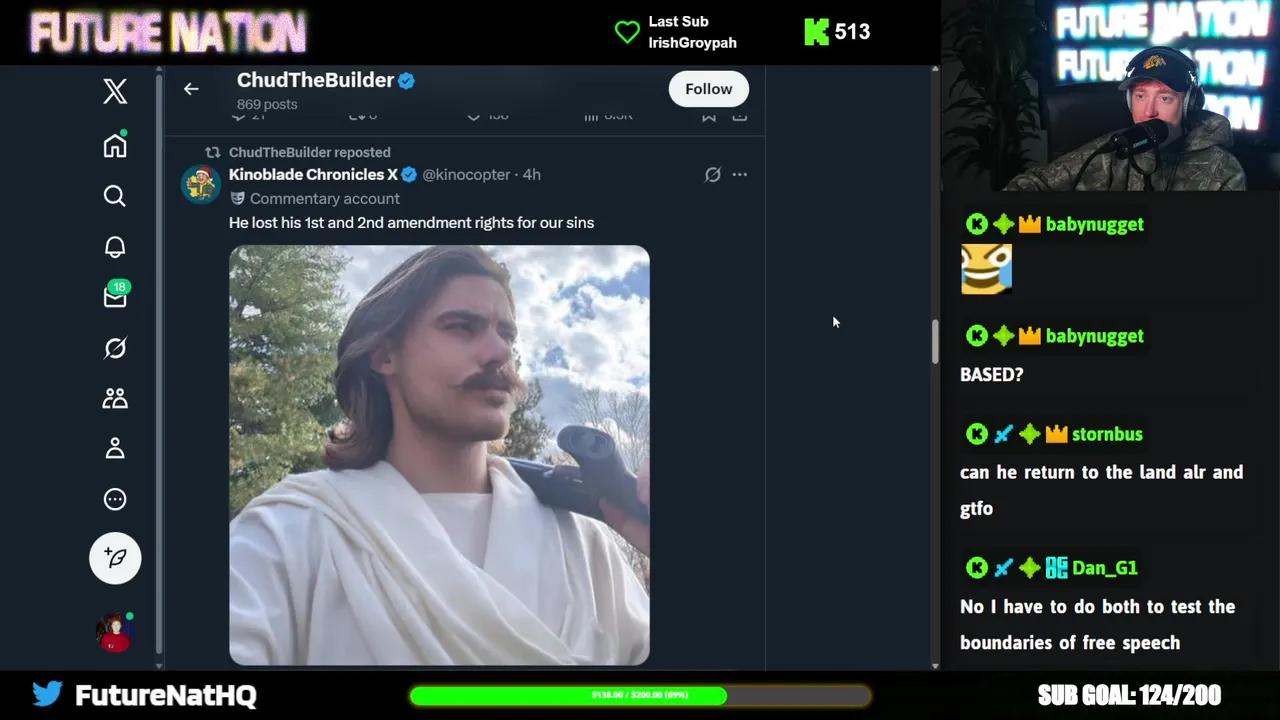Open Kinoblade Chronicles X profile name
The height and width of the screenshot is (720, 1280).
pos(313,175)
